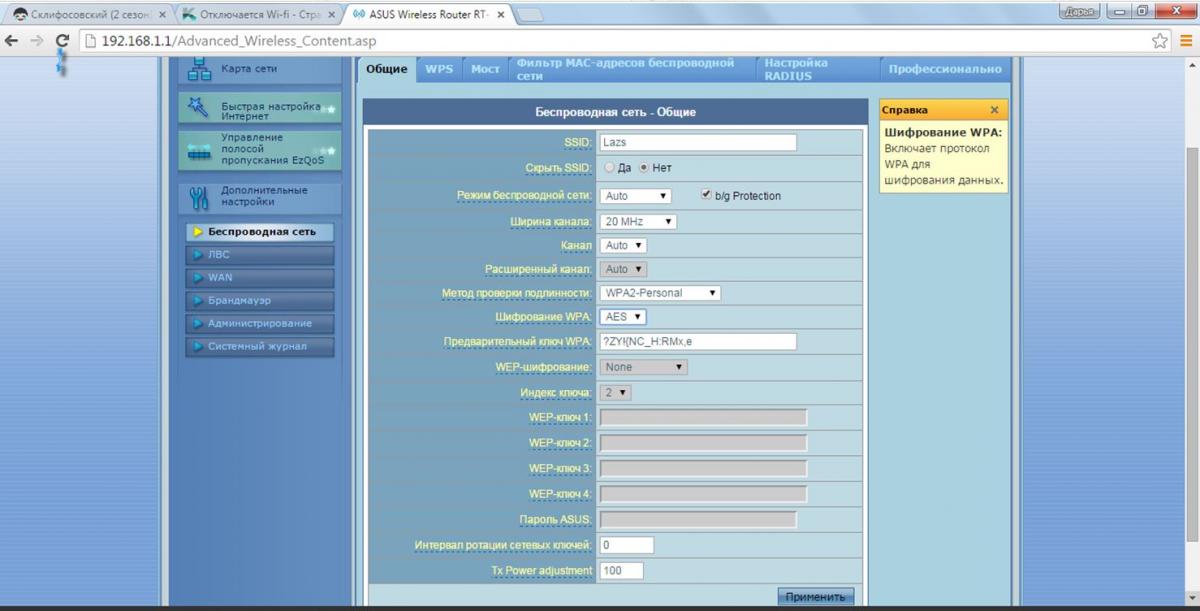Image resolution: width=1200 pixels, height=611 pixels.
Task: Open the WPA2-Personal authentication dropdown
Action: [x=661, y=293]
